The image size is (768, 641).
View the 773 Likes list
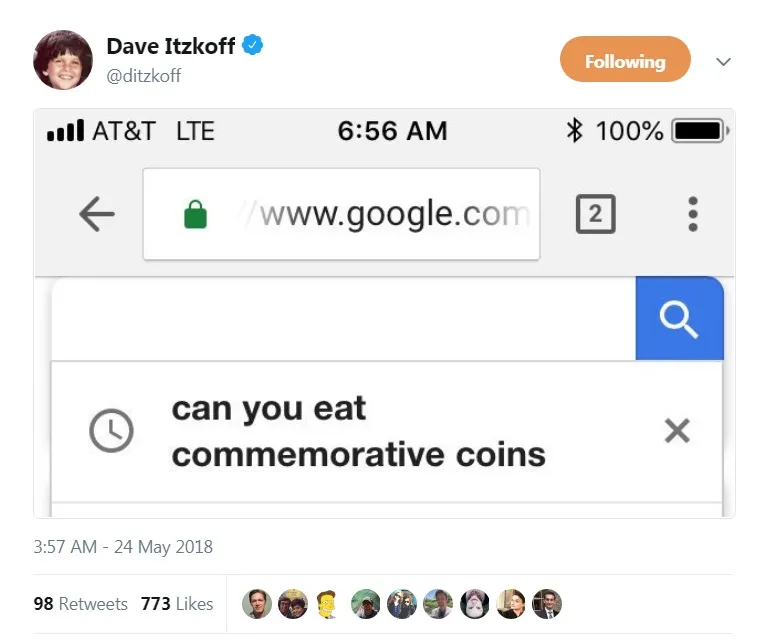(177, 604)
